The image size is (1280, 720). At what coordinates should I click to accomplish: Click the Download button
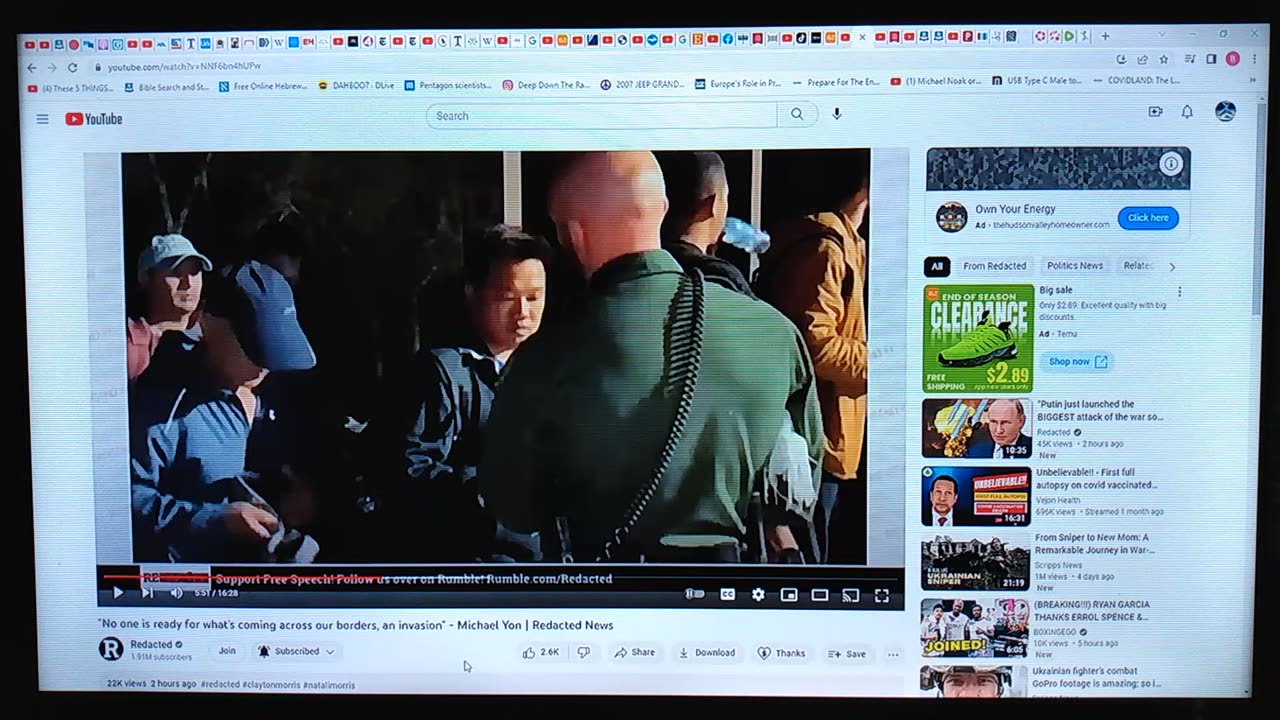[x=707, y=652]
